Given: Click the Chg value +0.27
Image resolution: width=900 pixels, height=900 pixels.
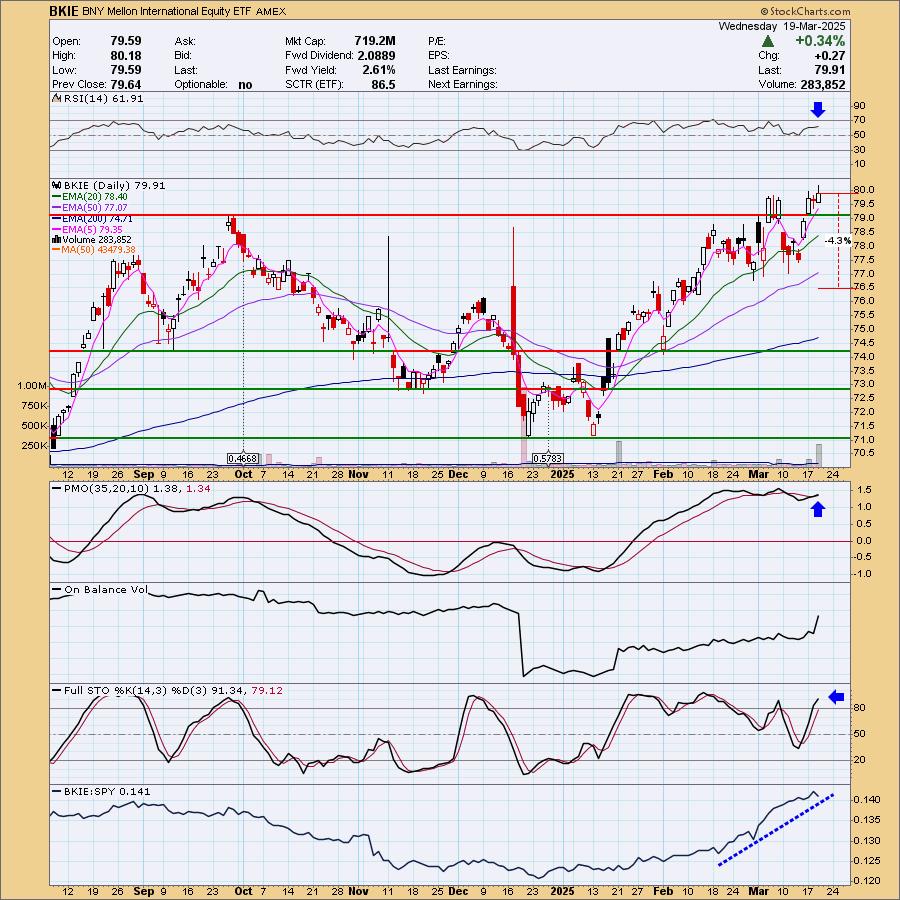Looking at the screenshot, I should pos(829,56).
